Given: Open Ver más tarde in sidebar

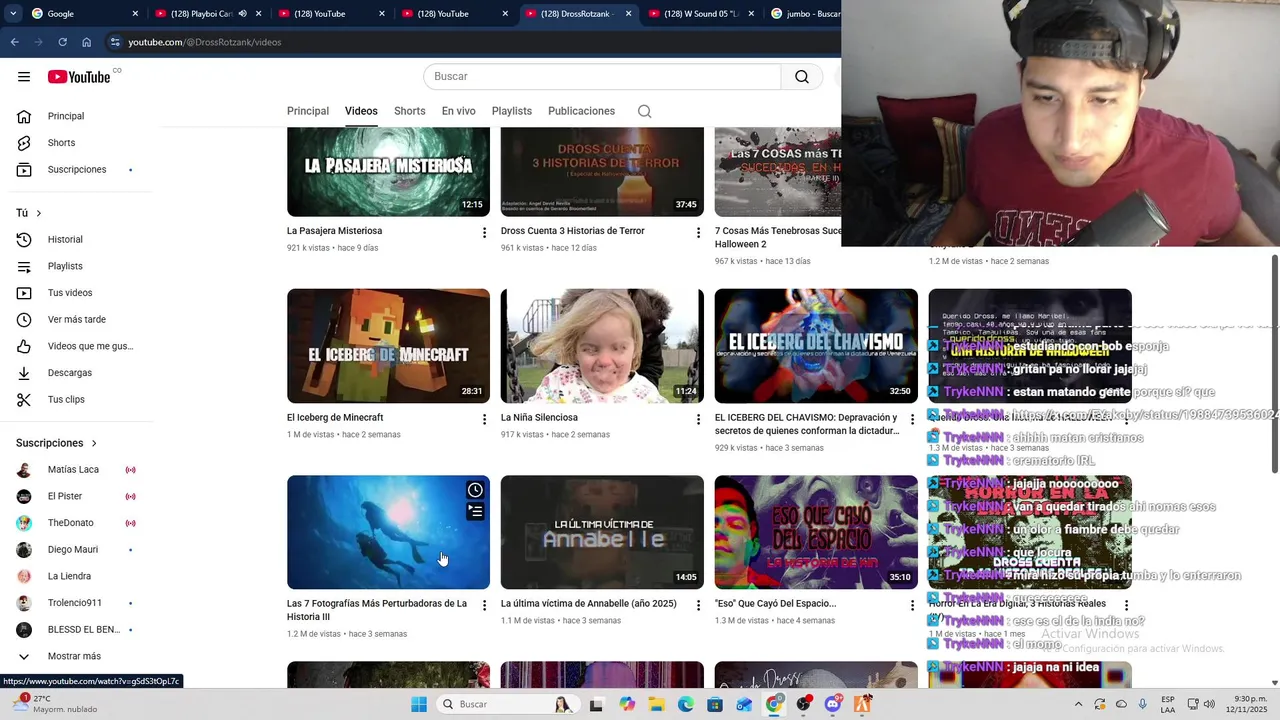Looking at the screenshot, I should (78, 319).
